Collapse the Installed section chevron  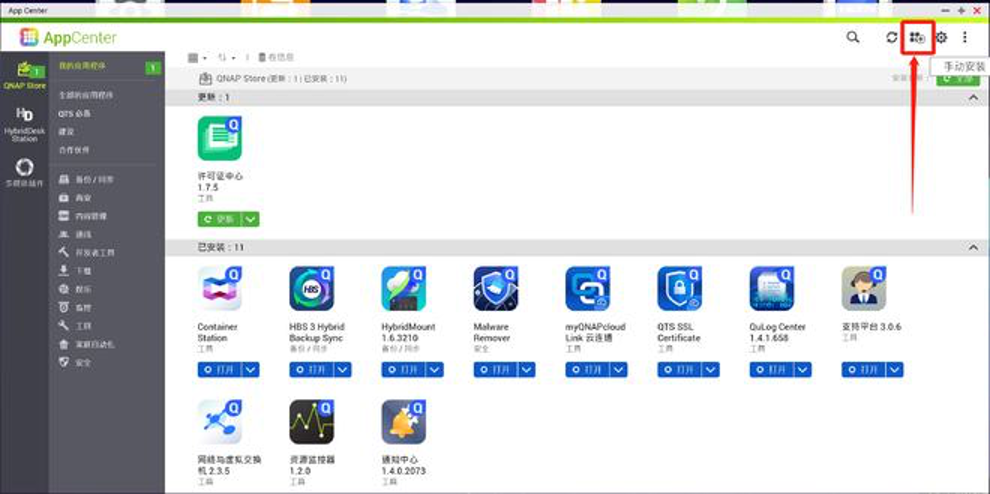pyautogui.click(x=973, y=248)
